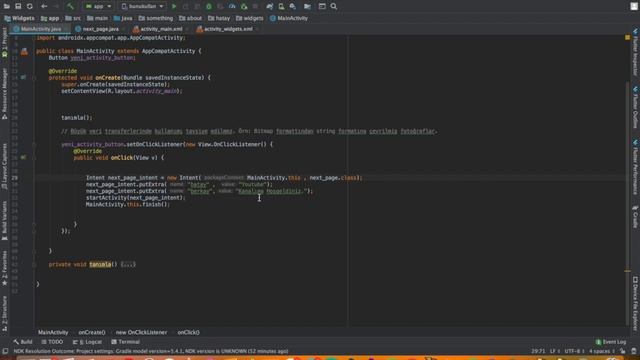Open the Build Variants side tab
Screen dimensions: 640x360
tap(4, 220)
